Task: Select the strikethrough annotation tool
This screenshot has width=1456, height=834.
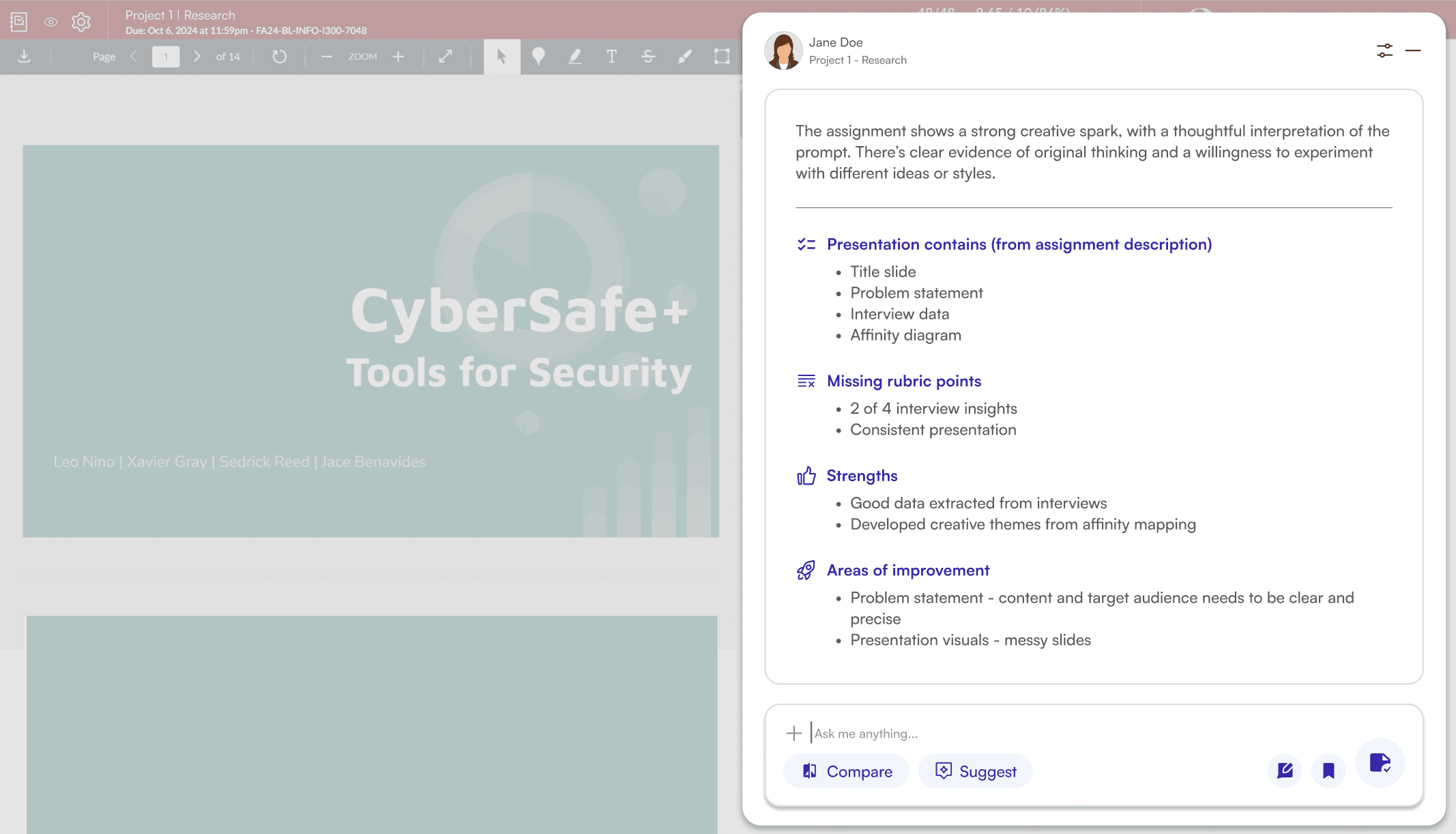Action: point(648,57)
